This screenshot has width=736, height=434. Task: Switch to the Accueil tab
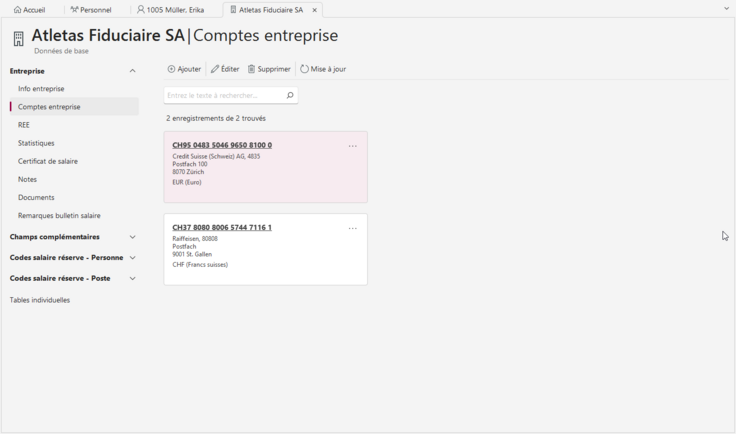click(x=30, y=10)
